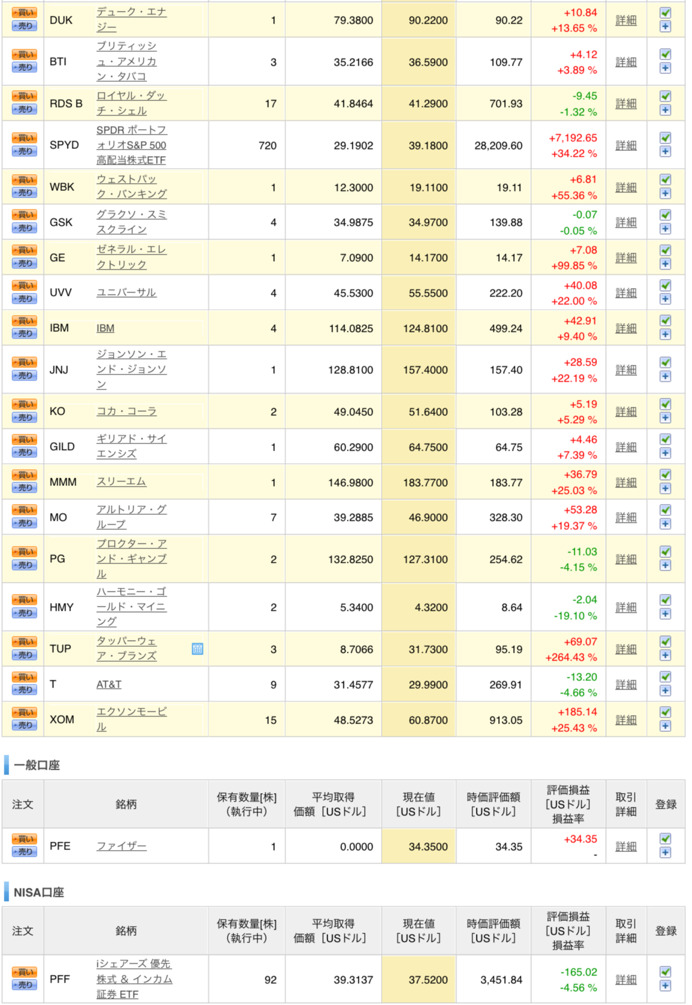Click the orange 買い buy button for DUK
Viewport: 692px width, 1005px height.
[24, 13]
